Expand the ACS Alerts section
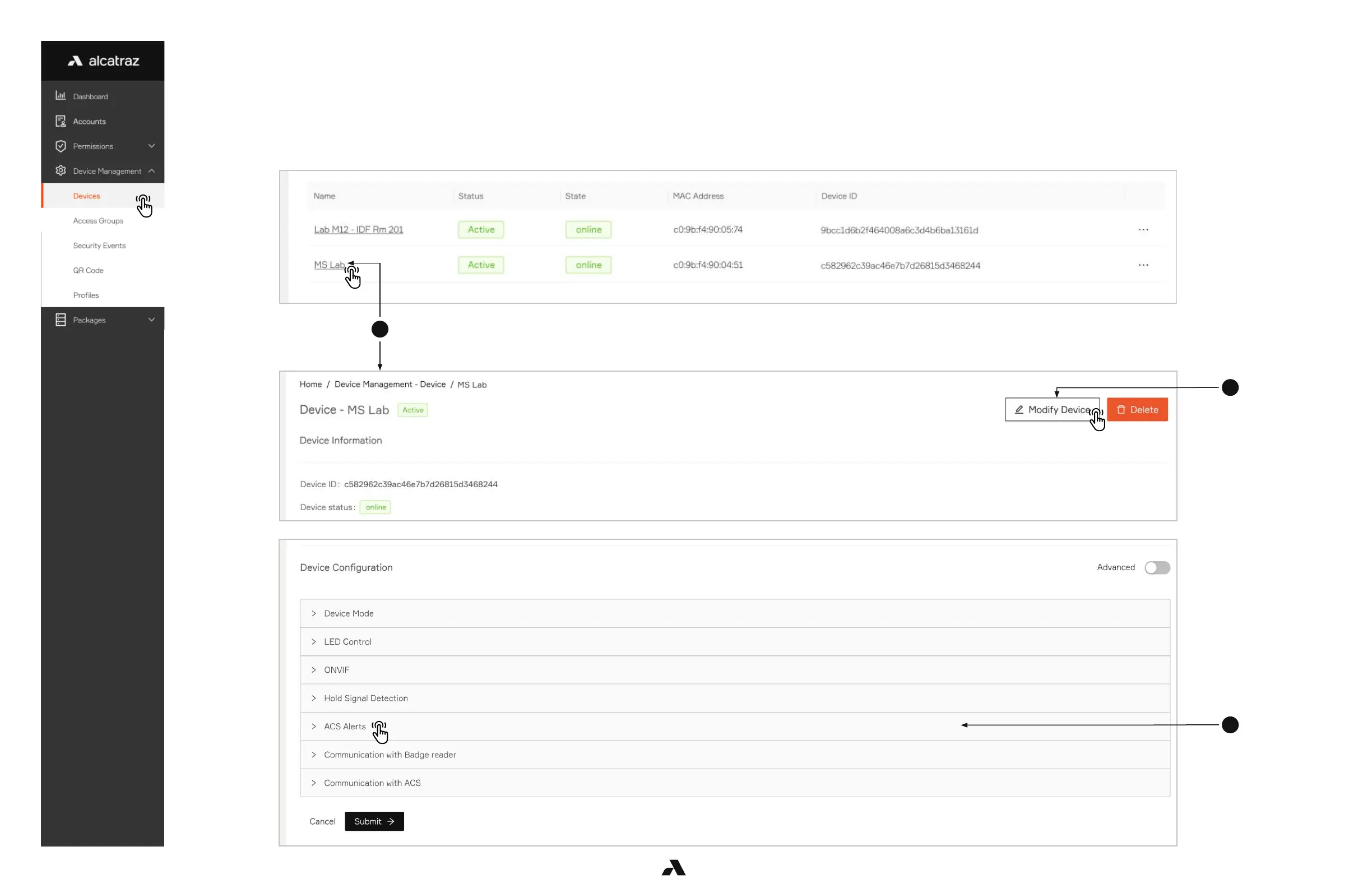The width and height of the screenshot is (1372, 888). click(344, 726)
